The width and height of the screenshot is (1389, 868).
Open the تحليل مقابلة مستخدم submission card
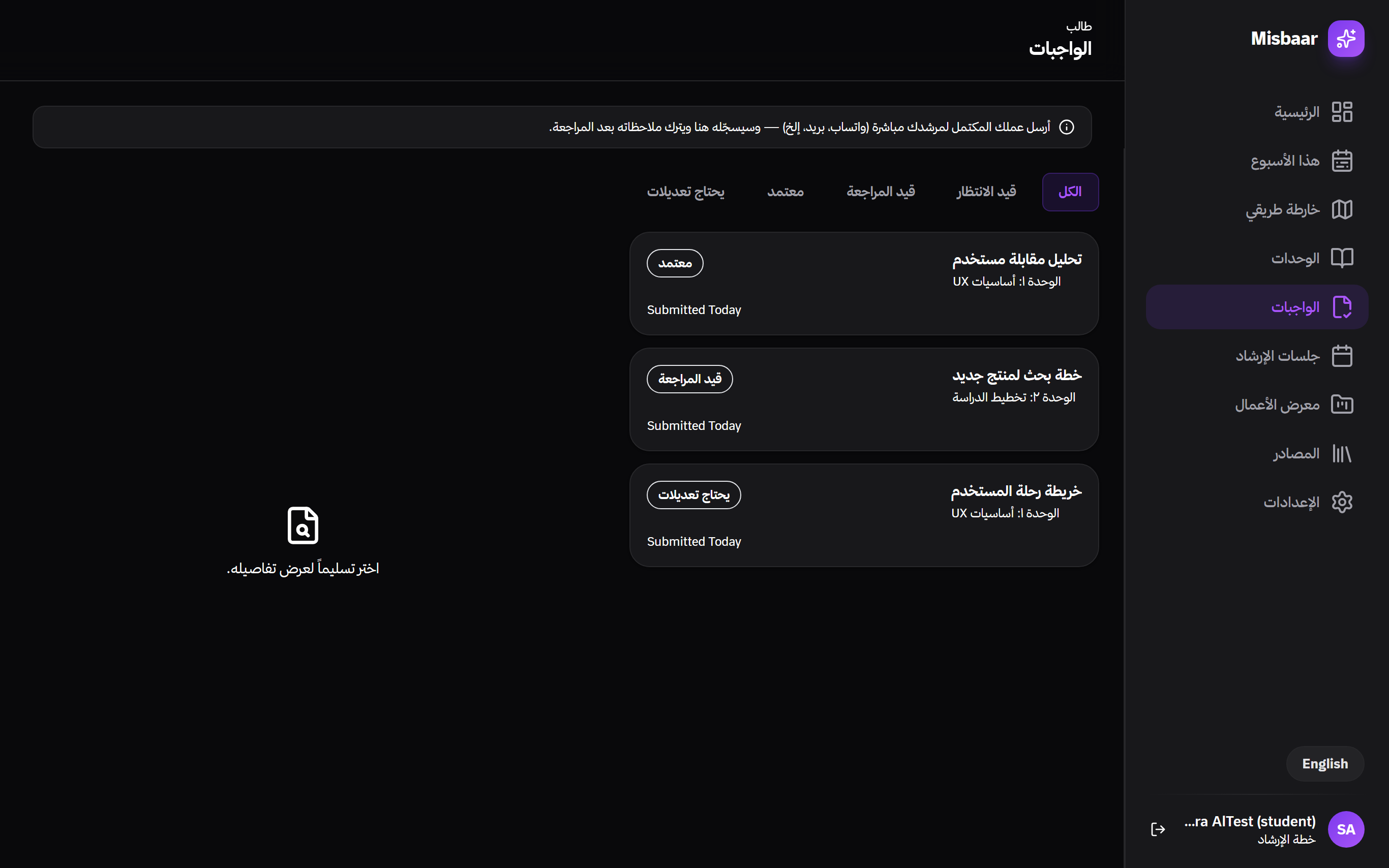[864, 284]
